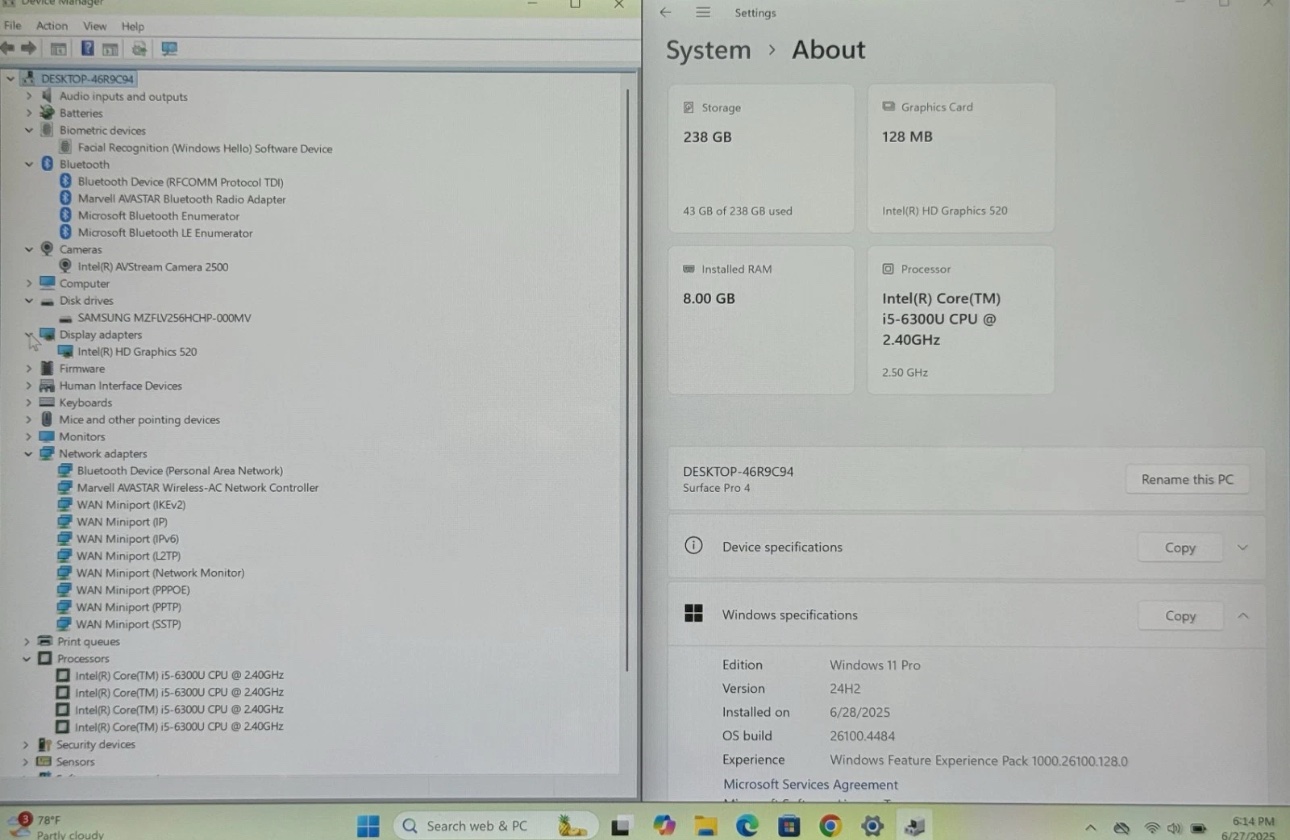Screen dimensions: 1290x840
Task: Expand Audio inputs and outputs node
Action: 29,96
